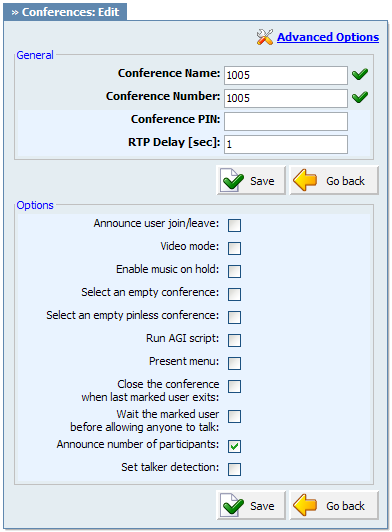Viewport: 392px width, 532px height.
Task: Click into the RTP Delay field
Action: pyautogui.click(x=286, y=145)
